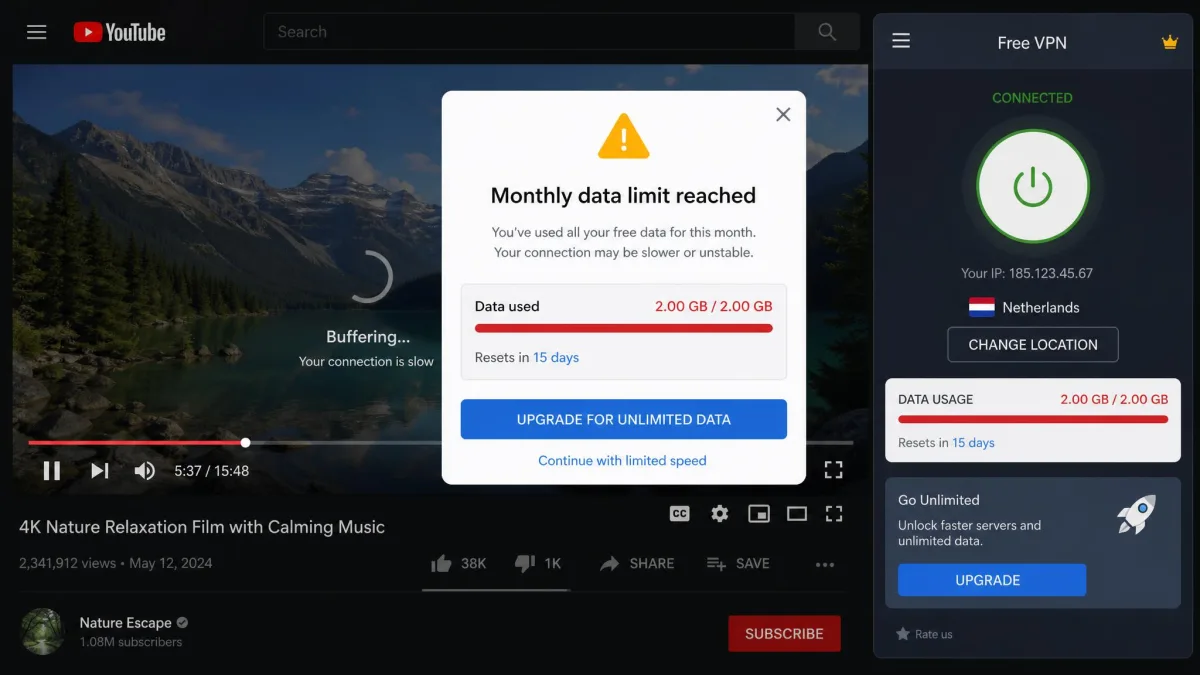This screenshot has width=1200, height=675.
Task: Skip to the next video
Action: pos(99,470)
